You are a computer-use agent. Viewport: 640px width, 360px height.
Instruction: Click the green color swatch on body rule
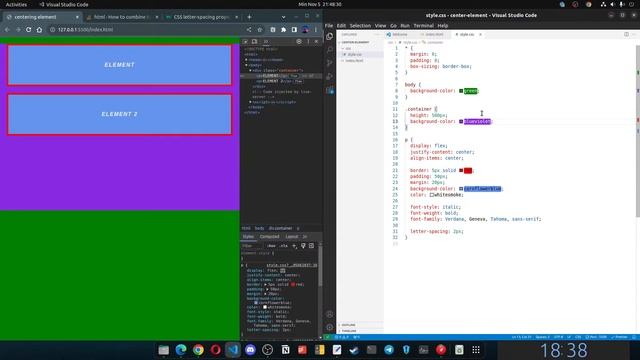click(461, 91)
